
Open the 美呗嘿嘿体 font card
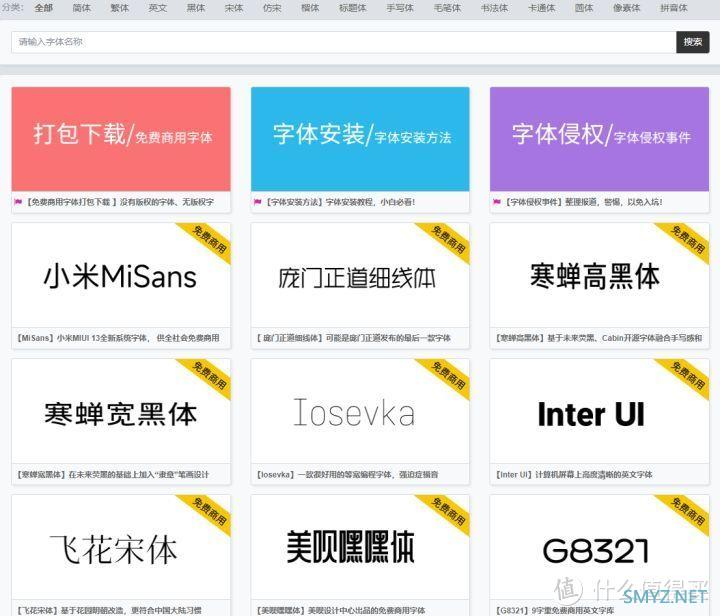tap(350, 548)
